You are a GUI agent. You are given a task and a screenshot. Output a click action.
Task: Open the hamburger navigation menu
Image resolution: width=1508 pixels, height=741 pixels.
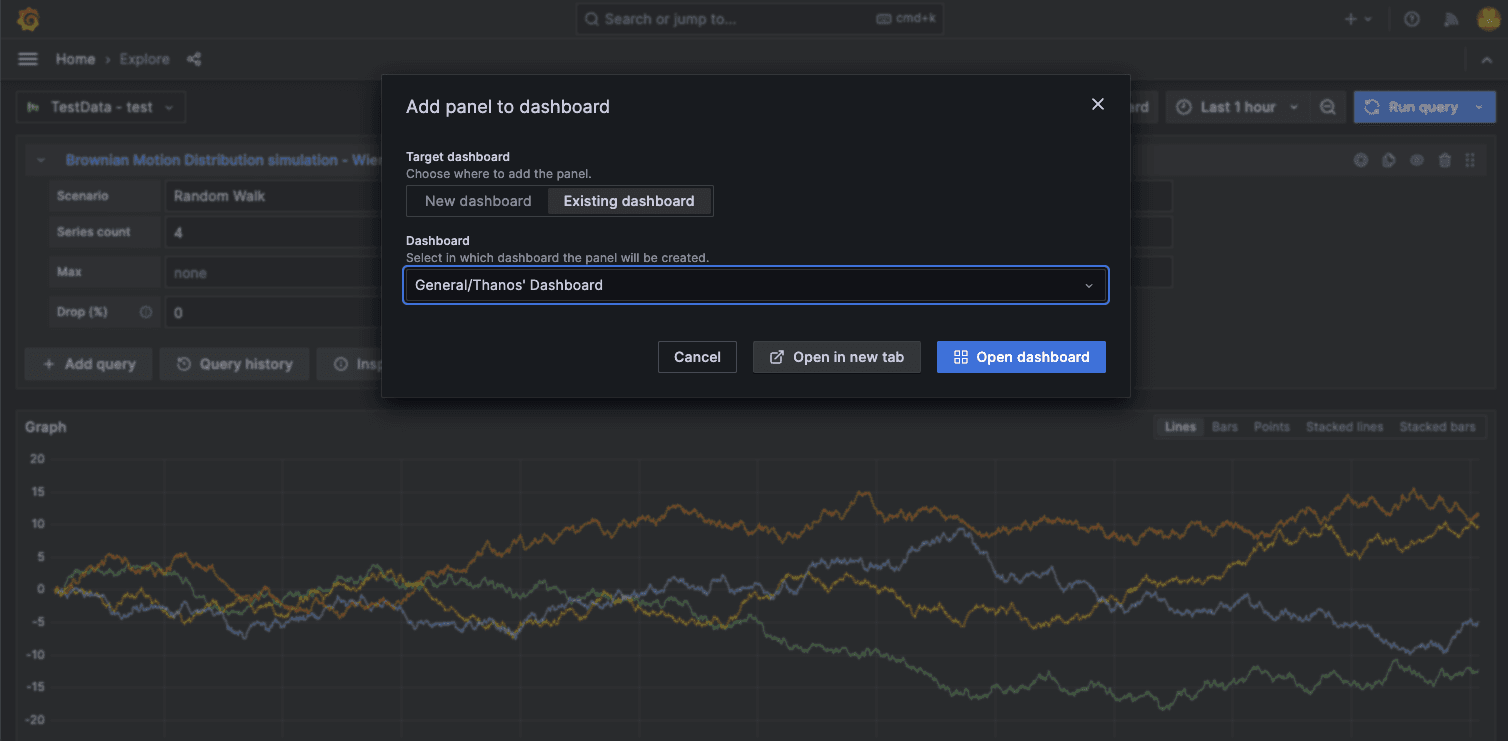28,58
